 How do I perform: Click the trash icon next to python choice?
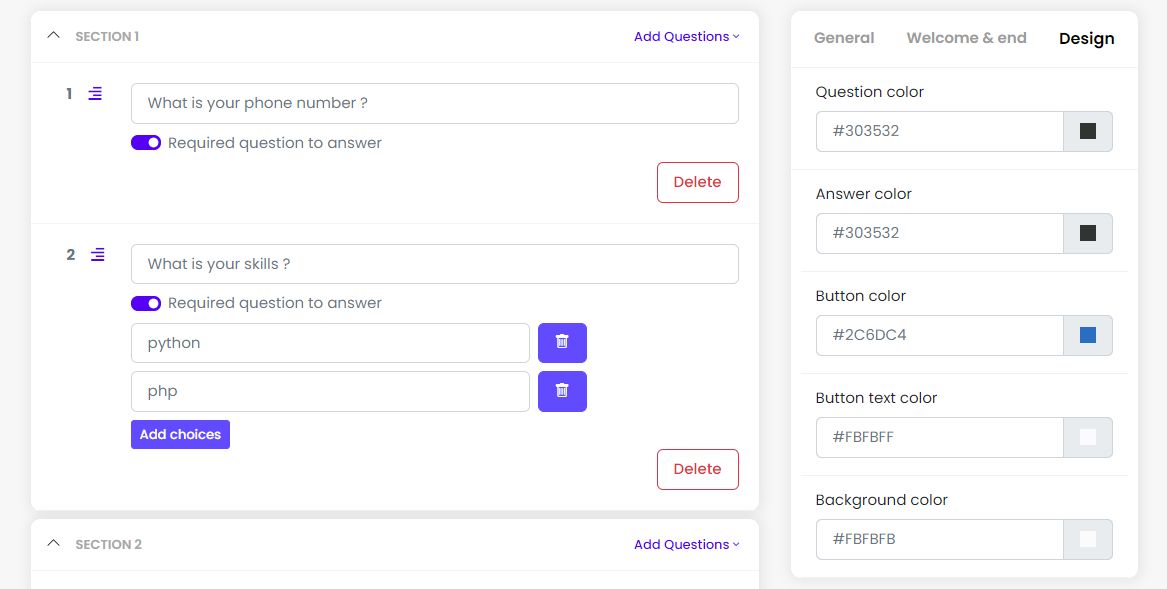coord(562,342)
